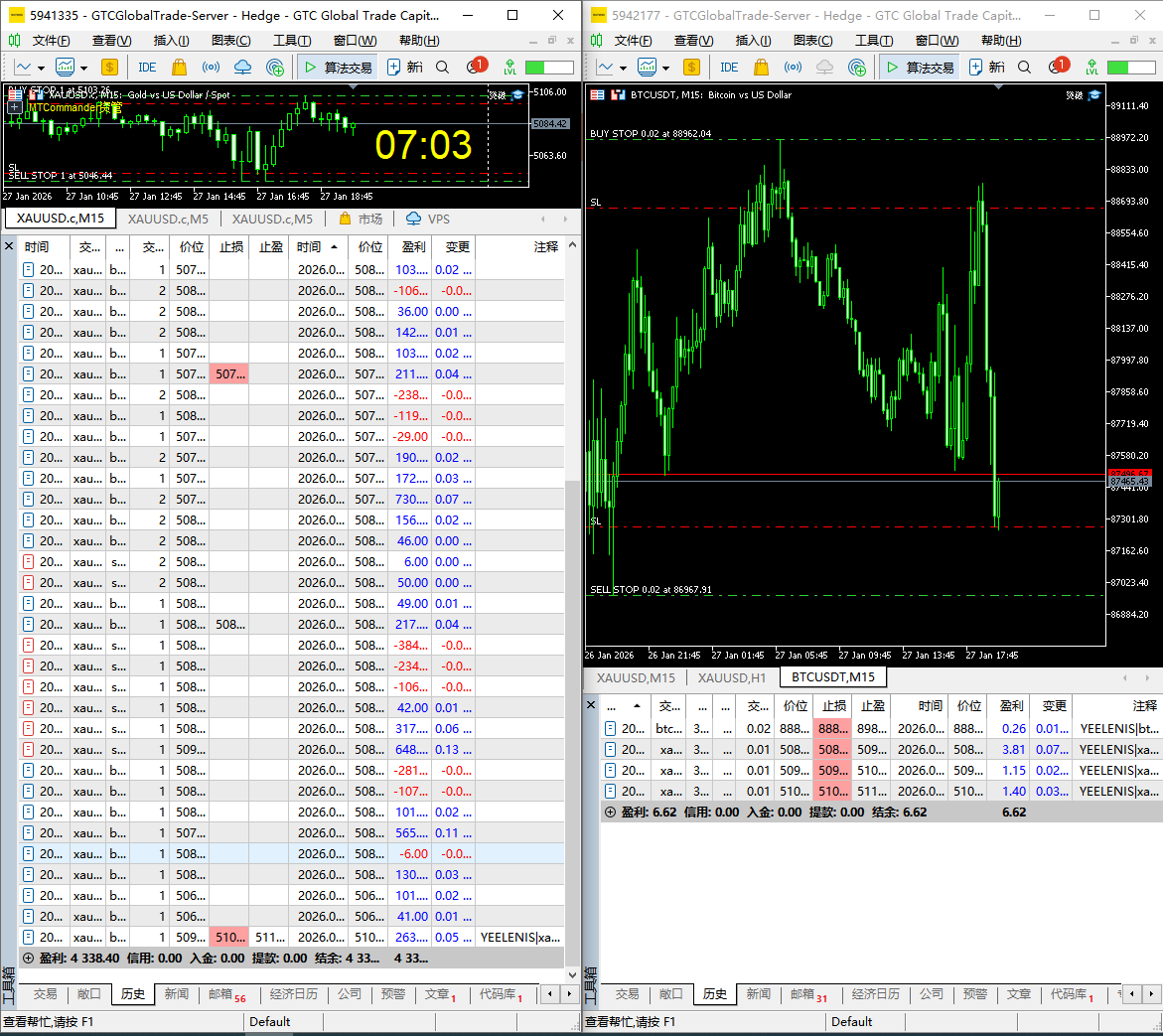The image size is (1163, 1036).
Task: Open Signals broadcast icon in 5941335 window
Action: [211, 68]
